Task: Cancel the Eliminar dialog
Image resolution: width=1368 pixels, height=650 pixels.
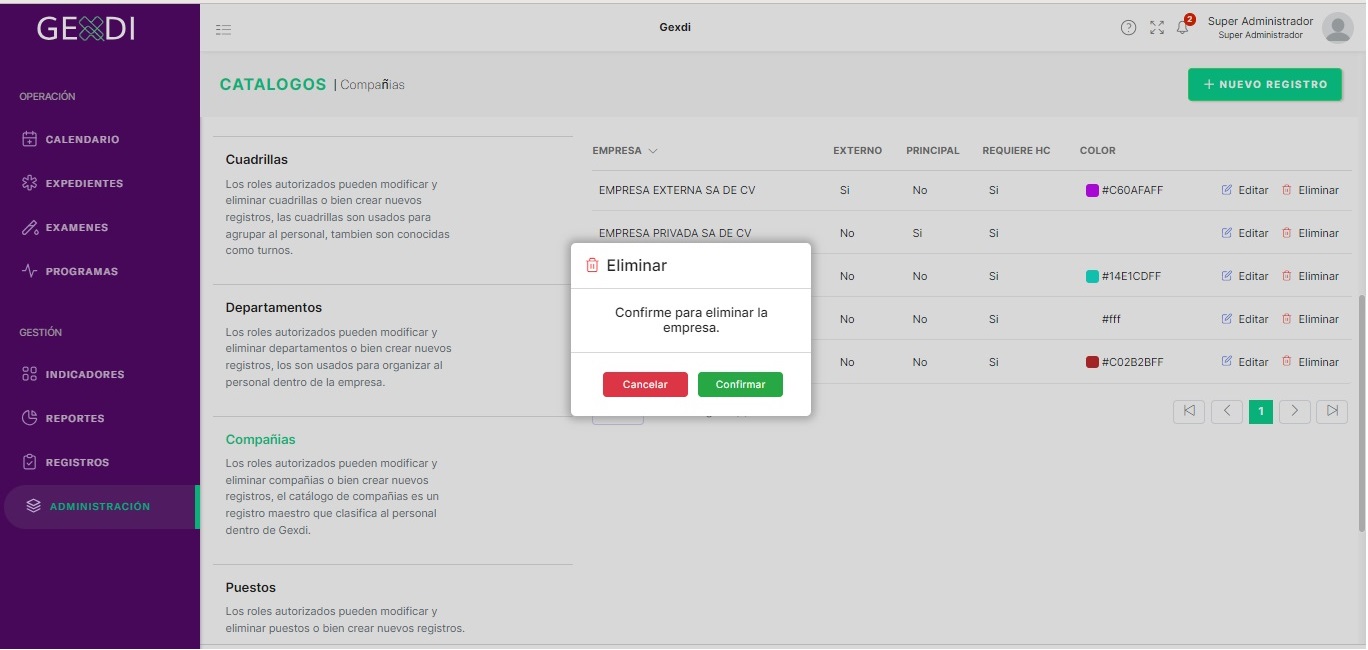Action: click(645, 384)
